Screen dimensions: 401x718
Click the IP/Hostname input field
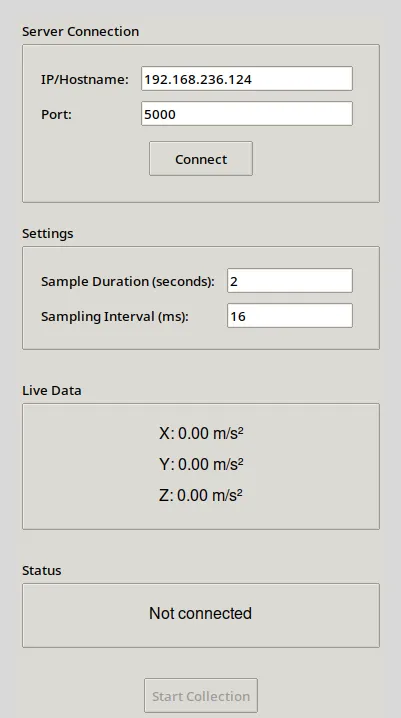[247, 79]
